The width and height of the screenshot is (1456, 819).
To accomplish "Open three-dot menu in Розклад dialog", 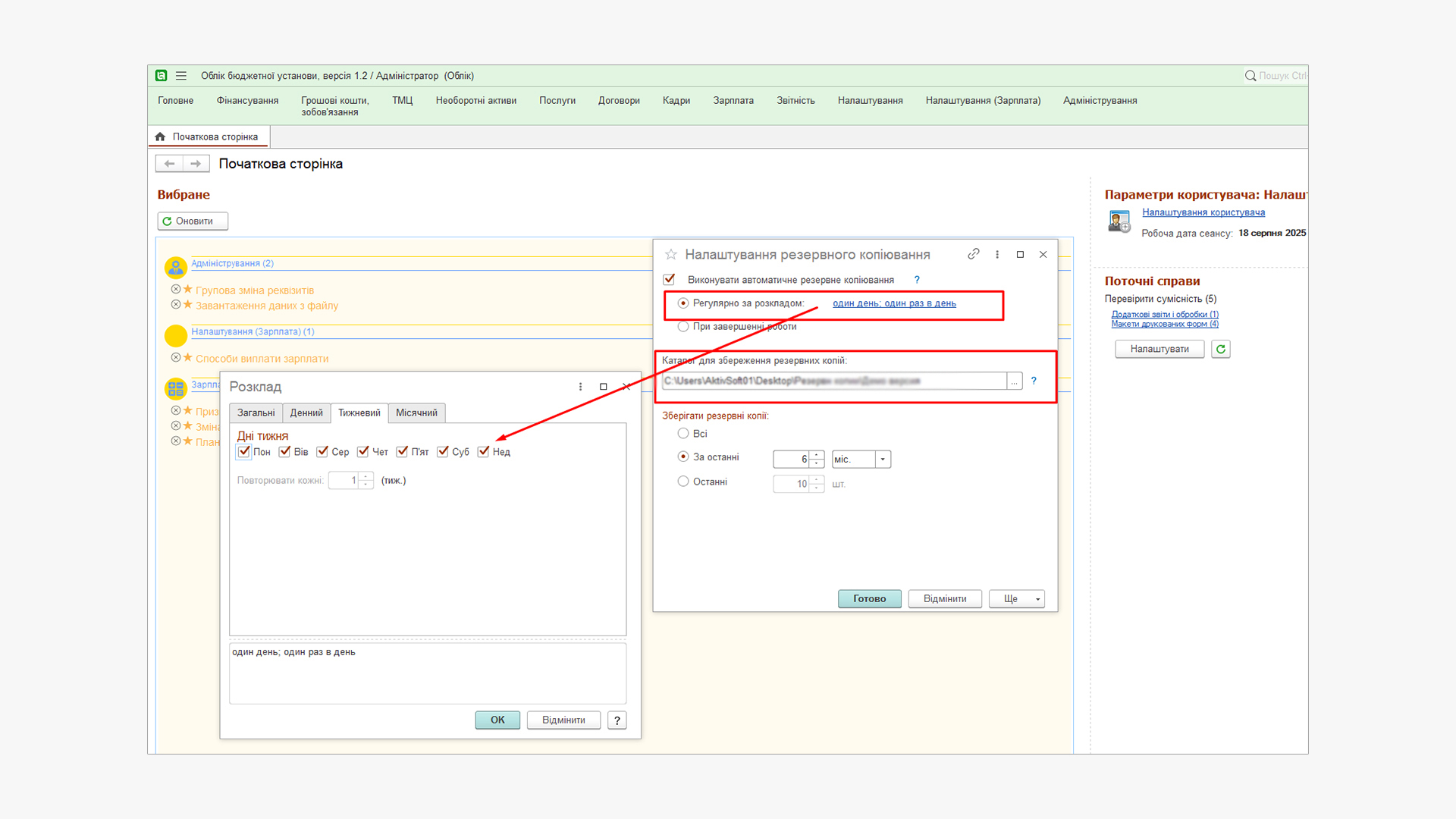I will 580,387.
